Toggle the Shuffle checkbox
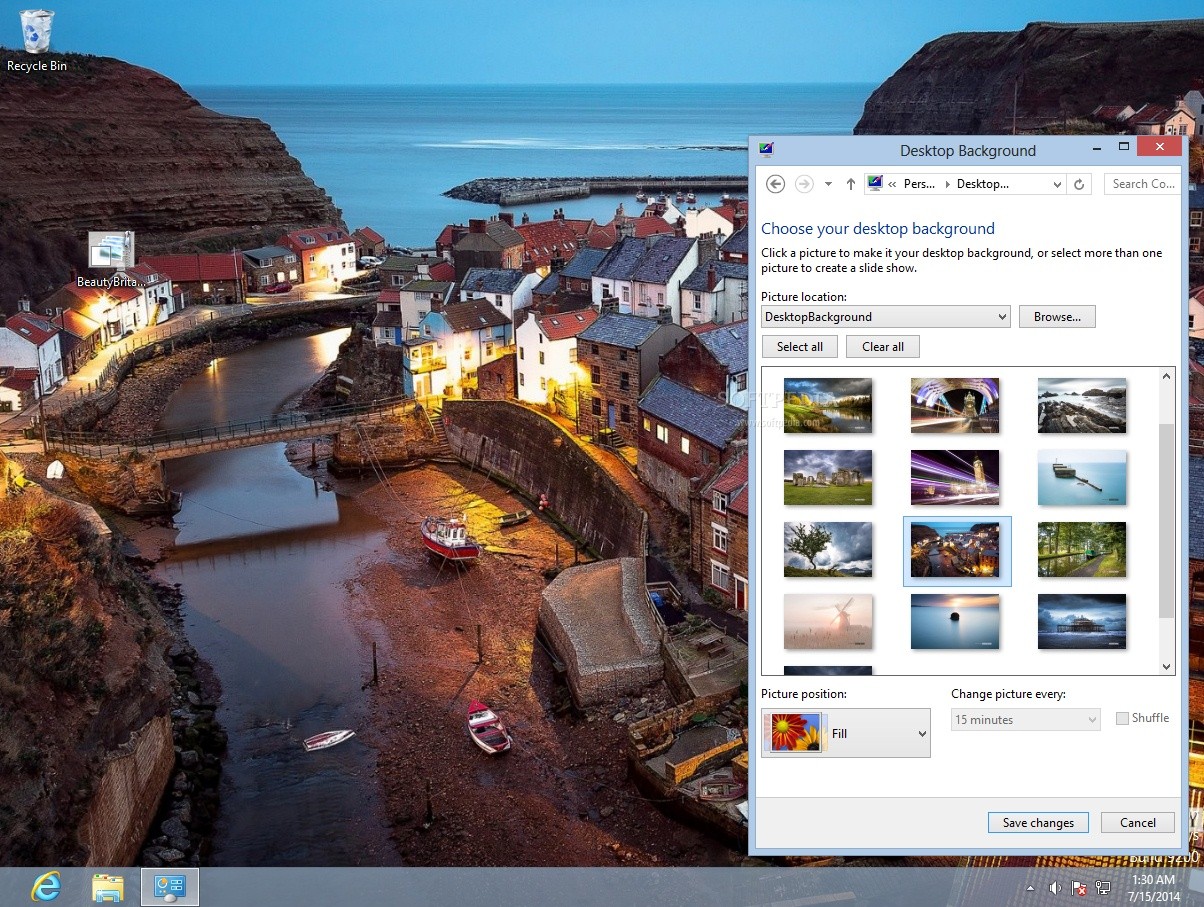Screen dimensions: 1204x907 point(1122,718)
